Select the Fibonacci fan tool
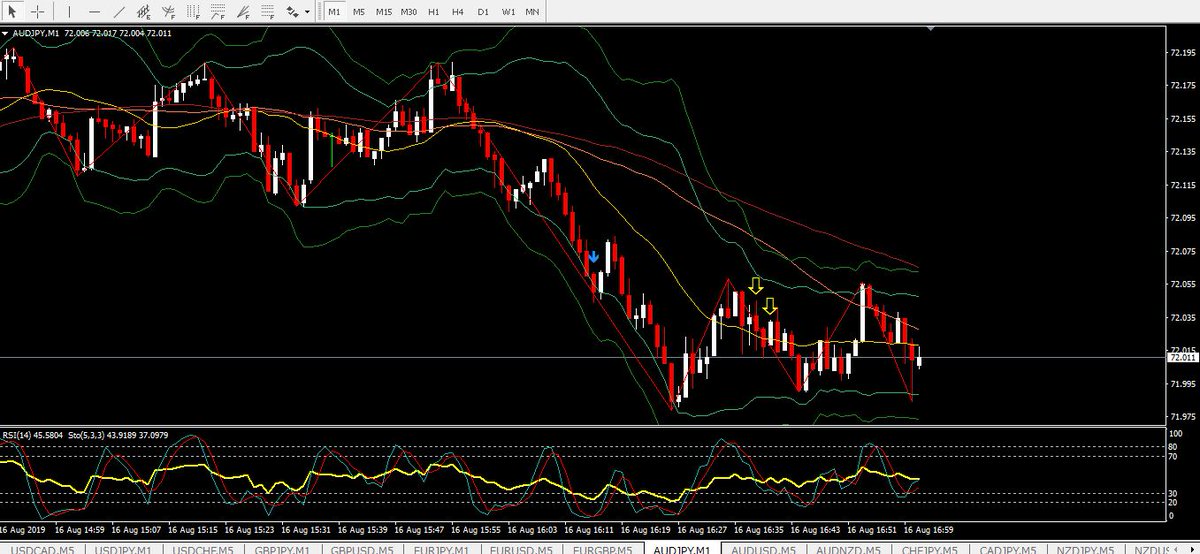Viewport: 1200px width, 554px height. 243,12
